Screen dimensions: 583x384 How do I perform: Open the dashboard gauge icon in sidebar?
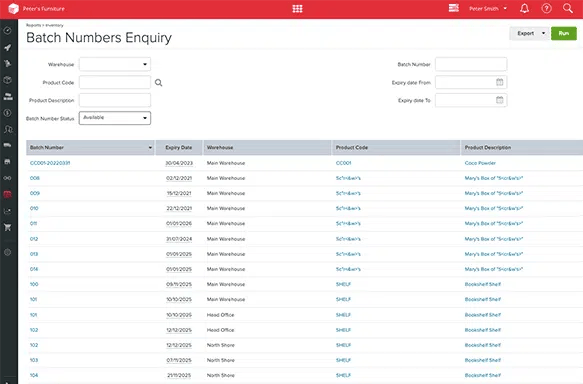[x=7, y=30]
